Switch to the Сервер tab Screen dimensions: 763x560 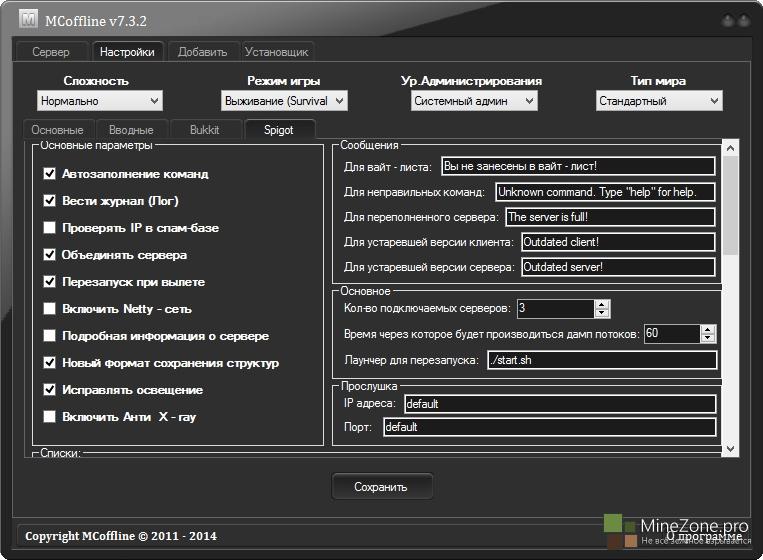[x=51, y=52]
